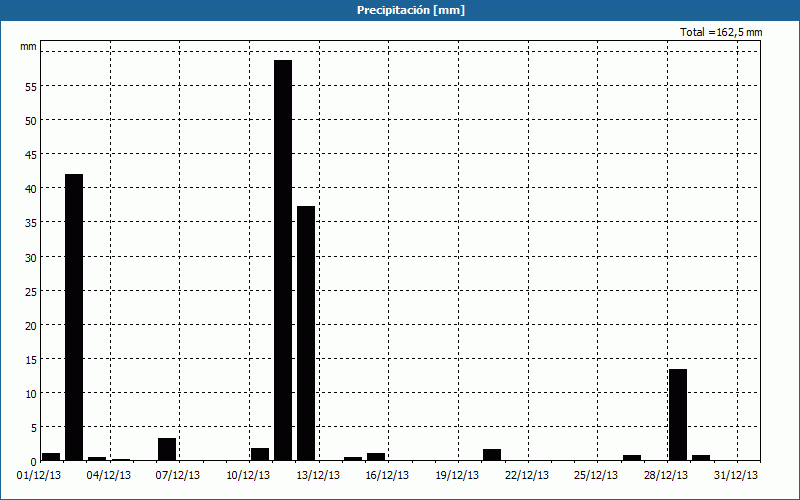Screen dimensions: 800x500
Task: Click the x-axis label 22/12/13
Action: (527, 476)
